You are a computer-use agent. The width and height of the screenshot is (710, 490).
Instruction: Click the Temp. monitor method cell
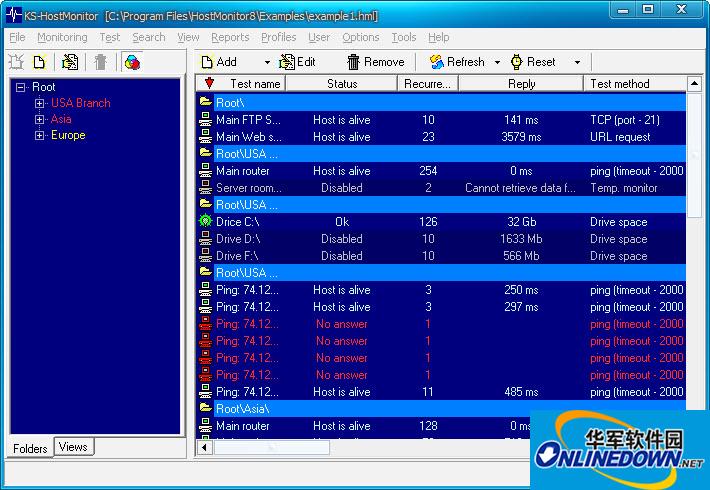click(624, 188)
